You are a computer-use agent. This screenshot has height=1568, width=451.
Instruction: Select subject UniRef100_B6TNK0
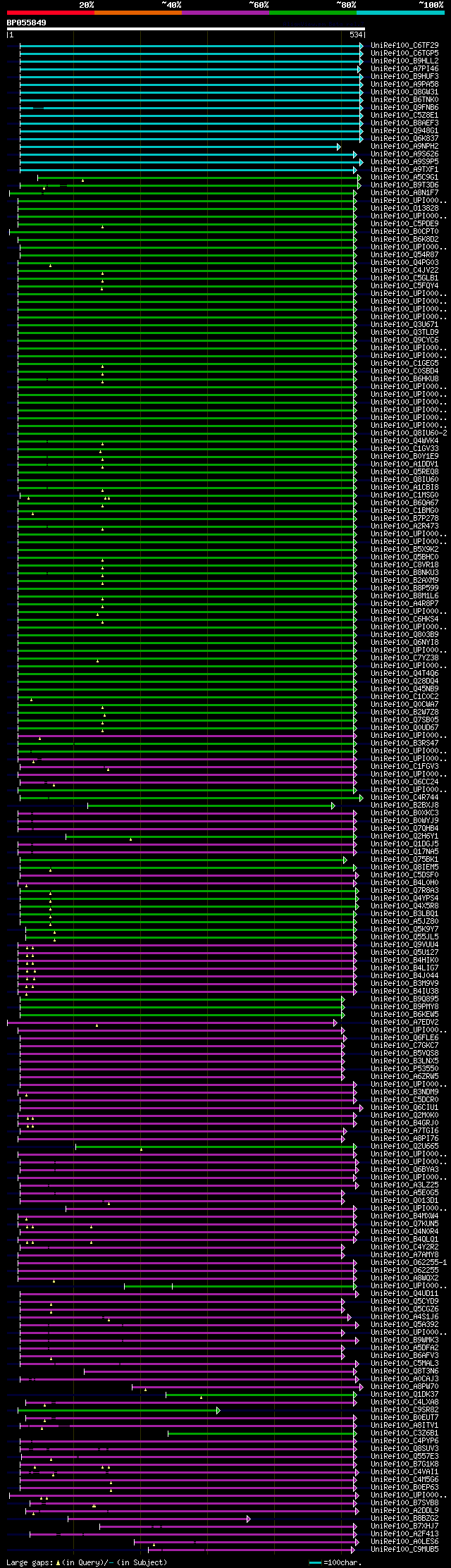(x=404, y=100)
